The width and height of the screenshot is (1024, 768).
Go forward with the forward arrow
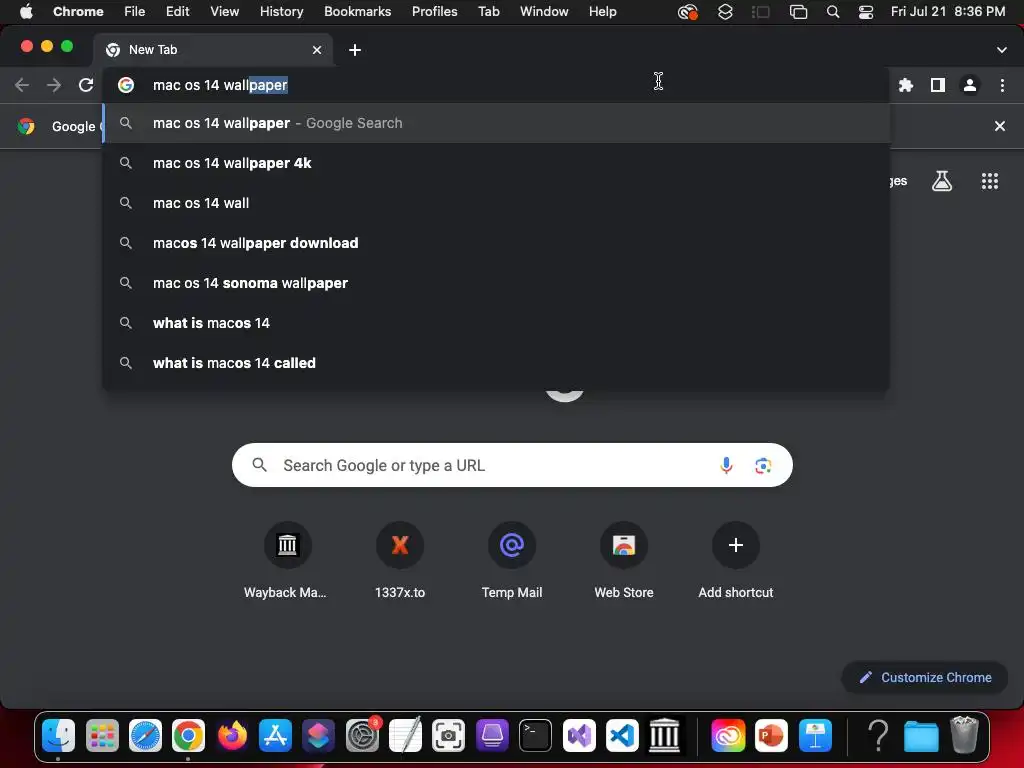[54, 85]
